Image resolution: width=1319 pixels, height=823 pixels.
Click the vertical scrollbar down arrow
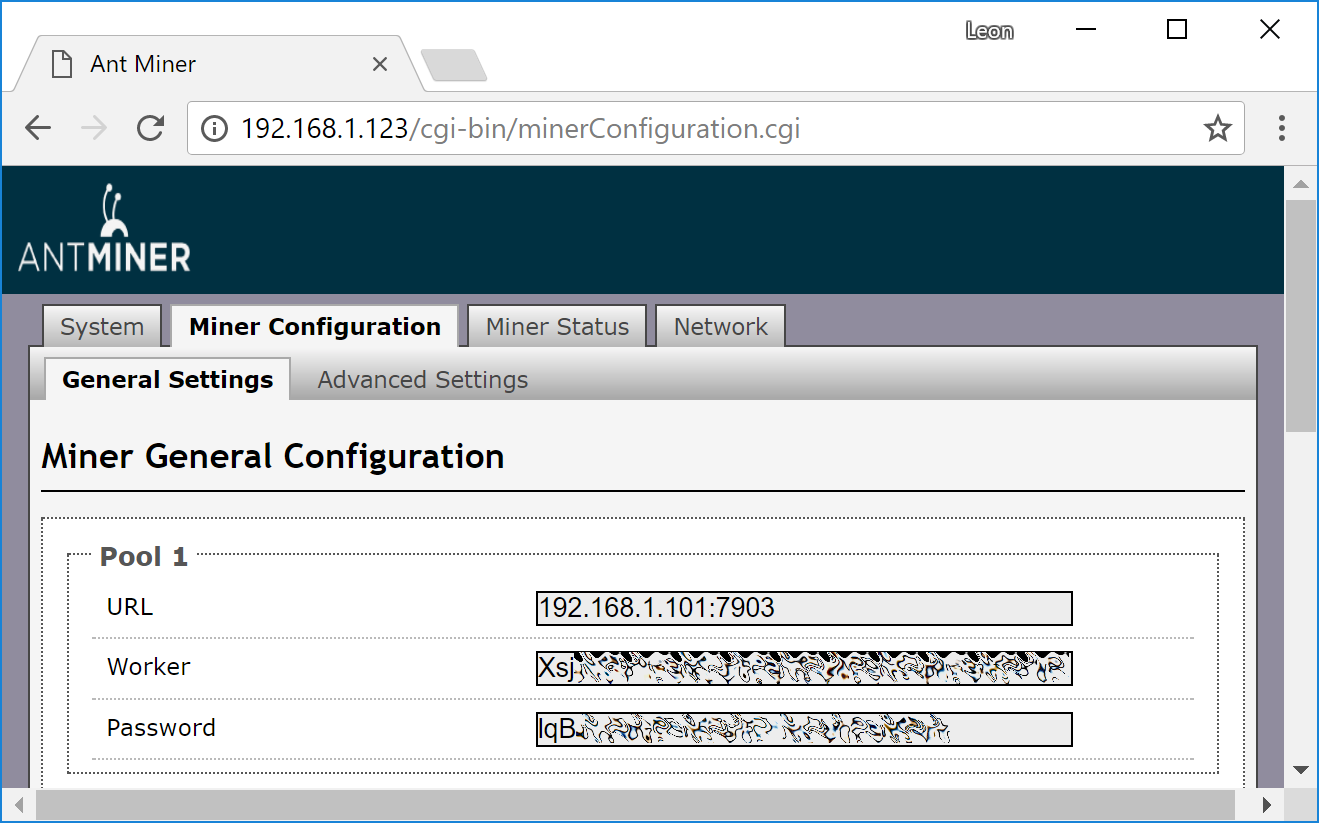pos(1301,769)
